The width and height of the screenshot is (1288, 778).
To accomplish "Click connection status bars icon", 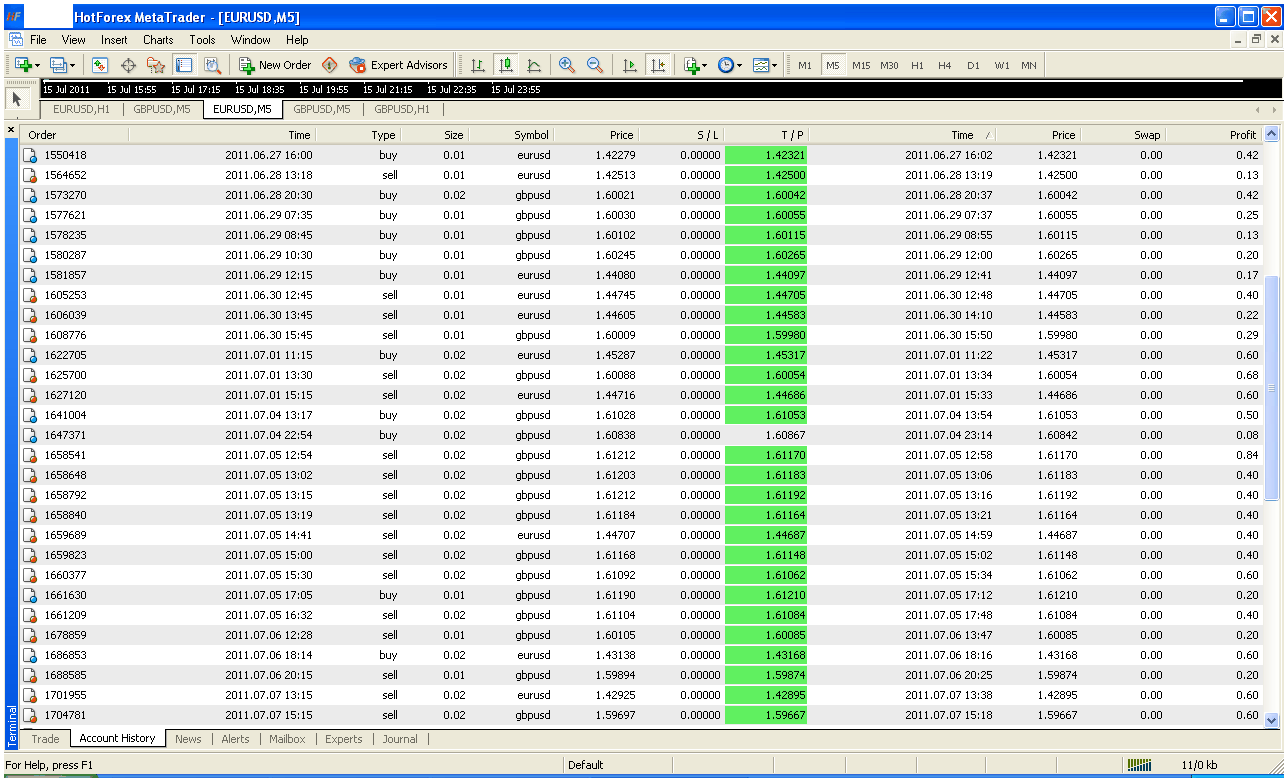I will click(x=1139, y=765).
